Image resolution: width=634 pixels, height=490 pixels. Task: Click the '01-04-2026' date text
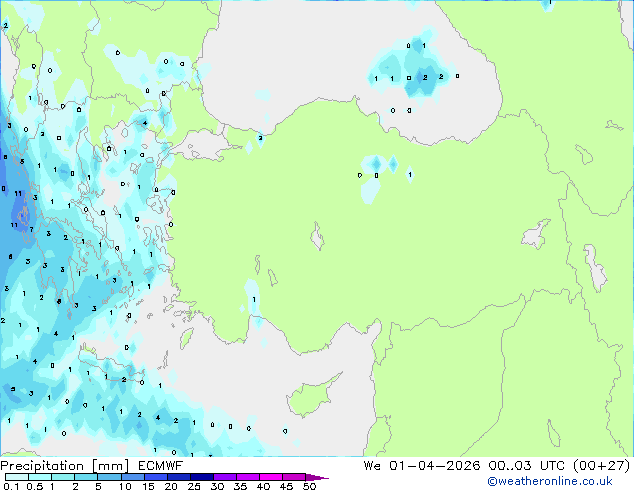[435, 466]
